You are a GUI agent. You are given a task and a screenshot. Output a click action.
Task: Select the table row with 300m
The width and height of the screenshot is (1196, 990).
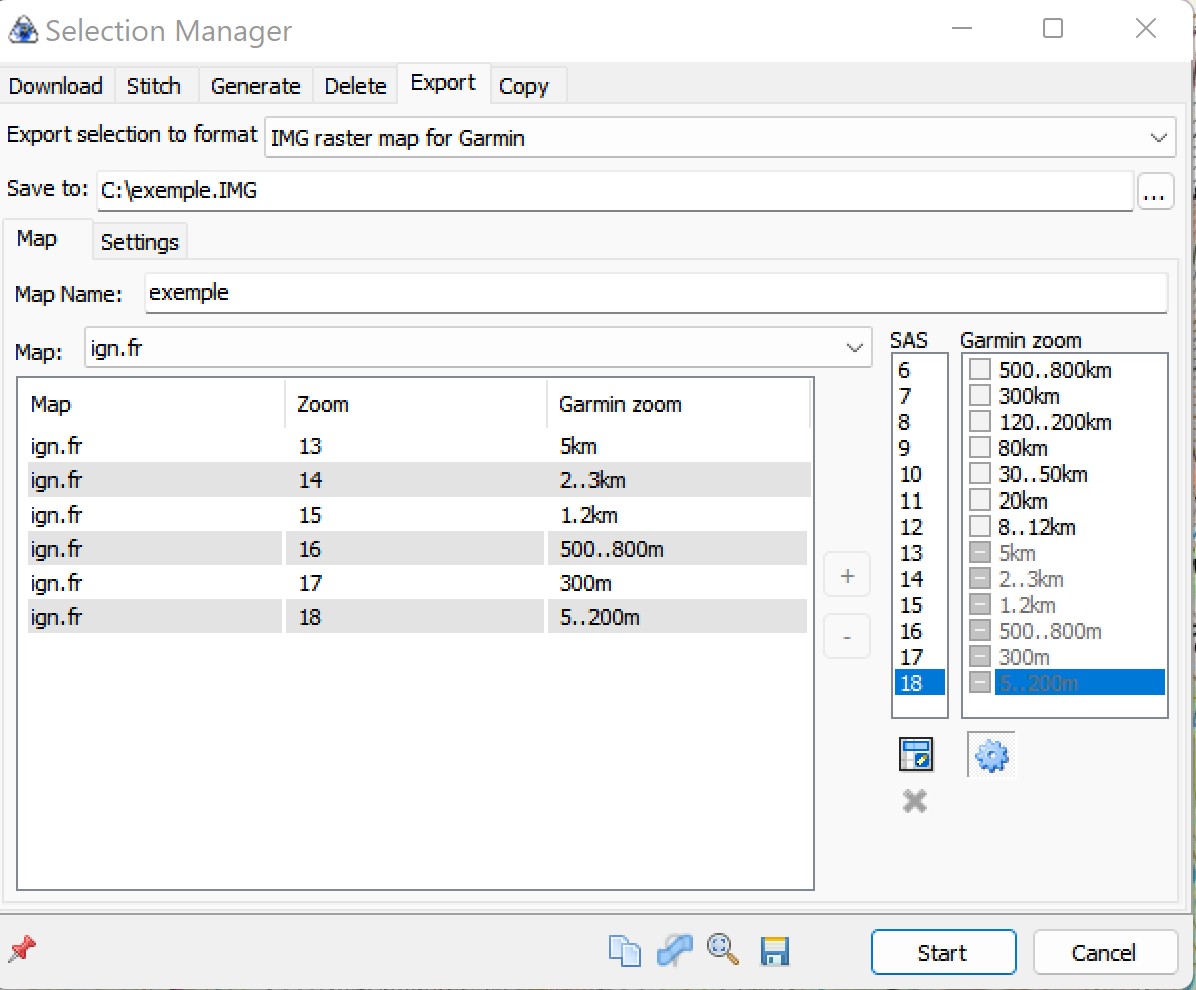(418, 583)
